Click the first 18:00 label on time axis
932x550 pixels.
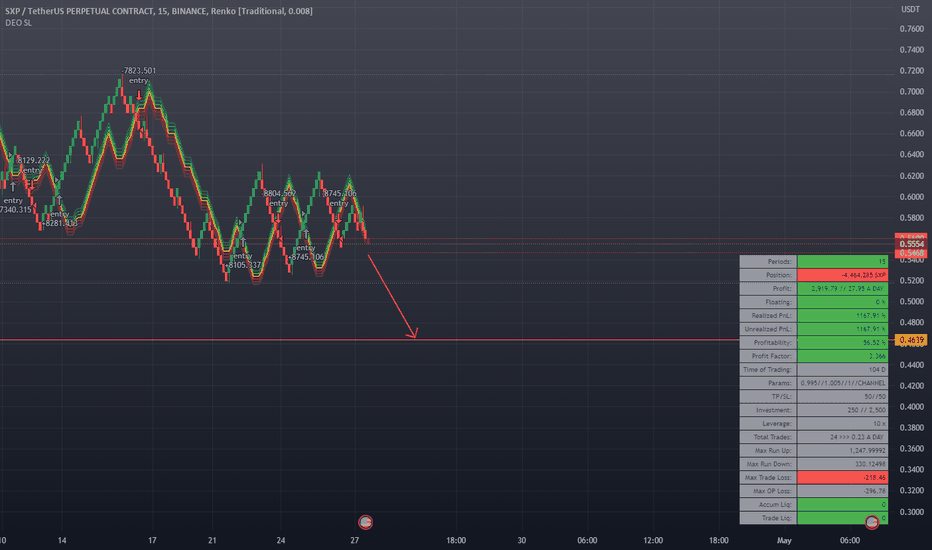click(x=456, y=540)
